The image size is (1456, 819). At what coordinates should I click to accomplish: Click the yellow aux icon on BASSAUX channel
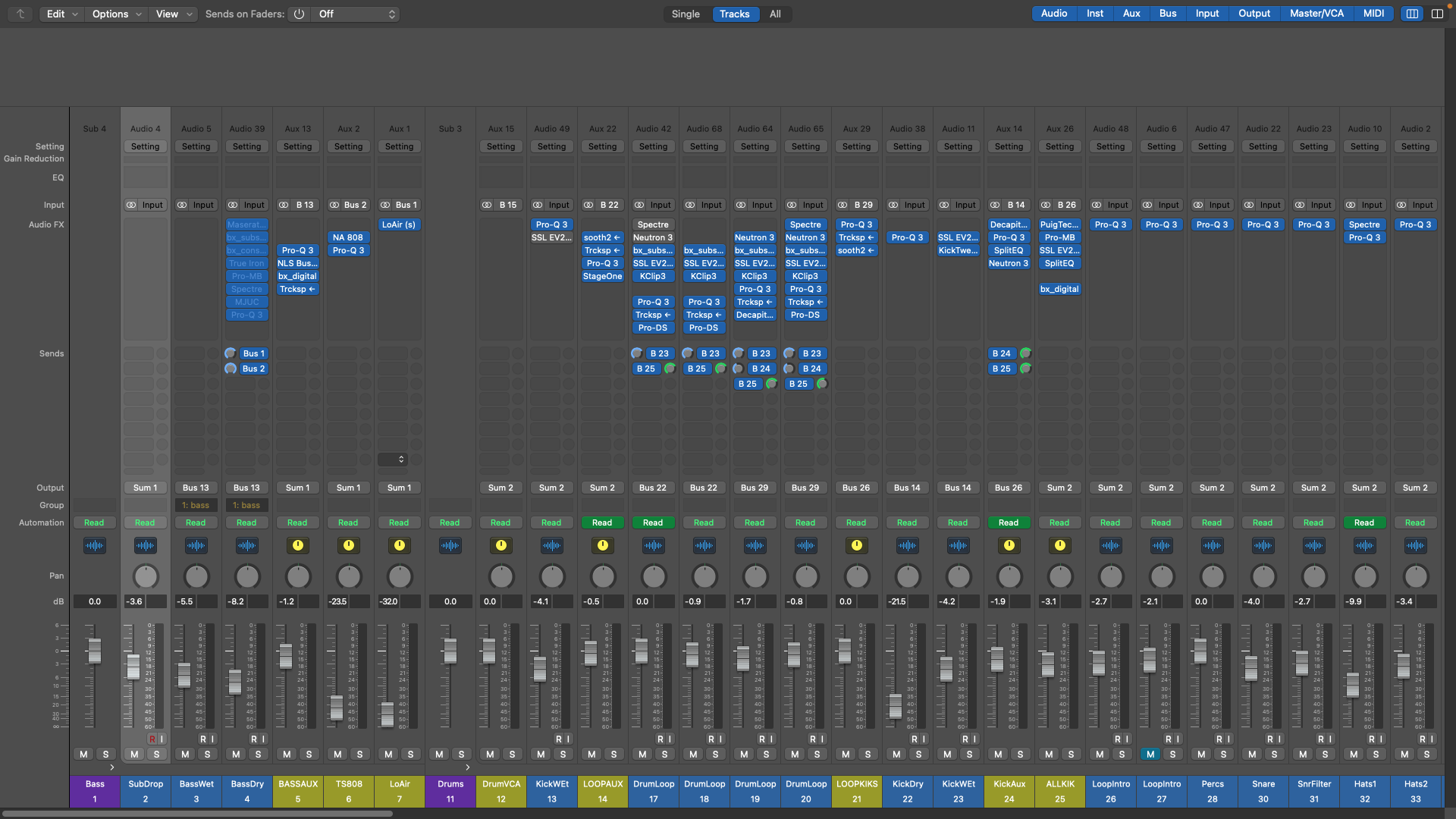pyautogui.click(x=298, y=545)
